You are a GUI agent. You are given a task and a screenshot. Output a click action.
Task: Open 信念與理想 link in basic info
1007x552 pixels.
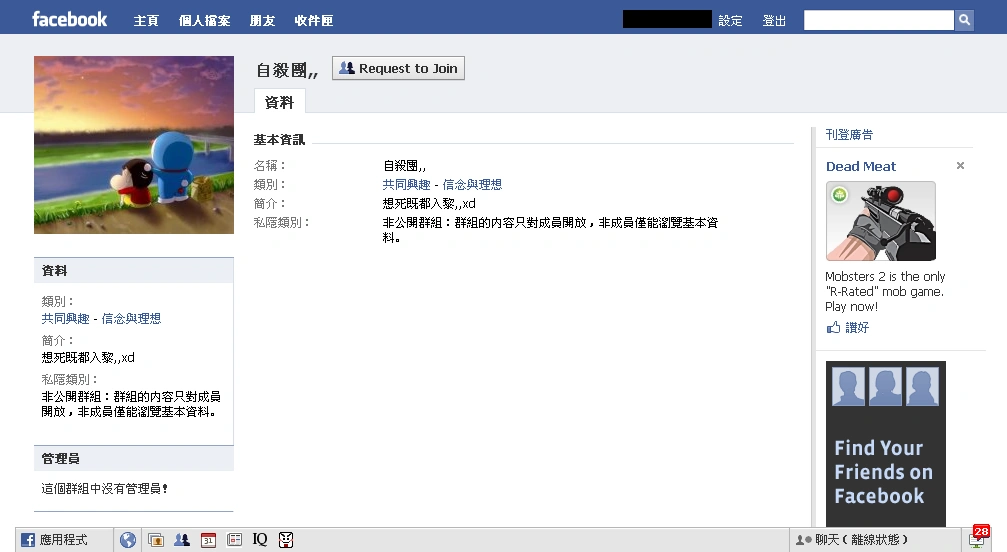[x=472, y=185]
